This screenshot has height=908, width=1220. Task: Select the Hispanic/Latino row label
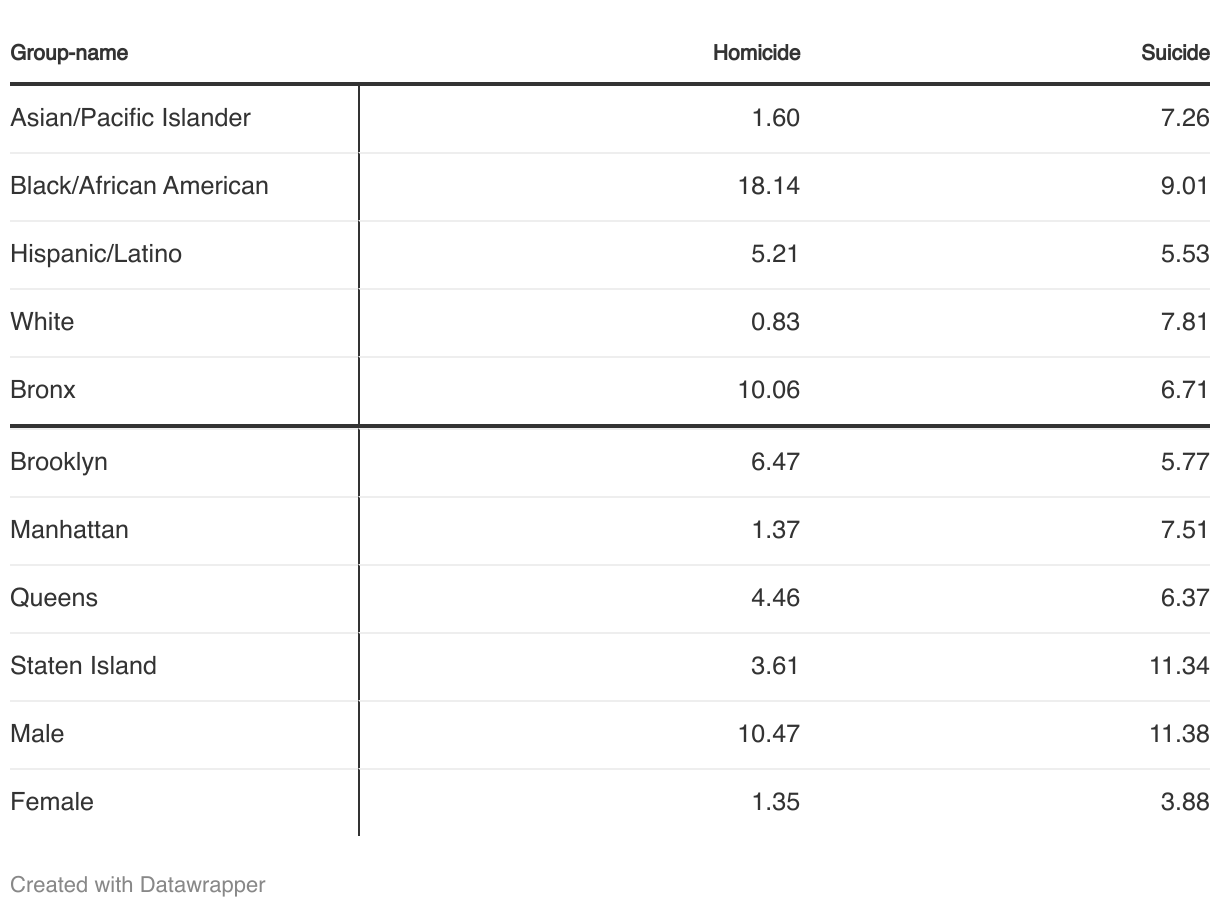point(96,254)
